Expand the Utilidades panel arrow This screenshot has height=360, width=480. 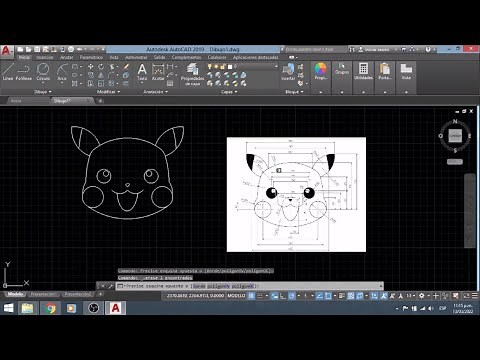[x=363, y=92]
